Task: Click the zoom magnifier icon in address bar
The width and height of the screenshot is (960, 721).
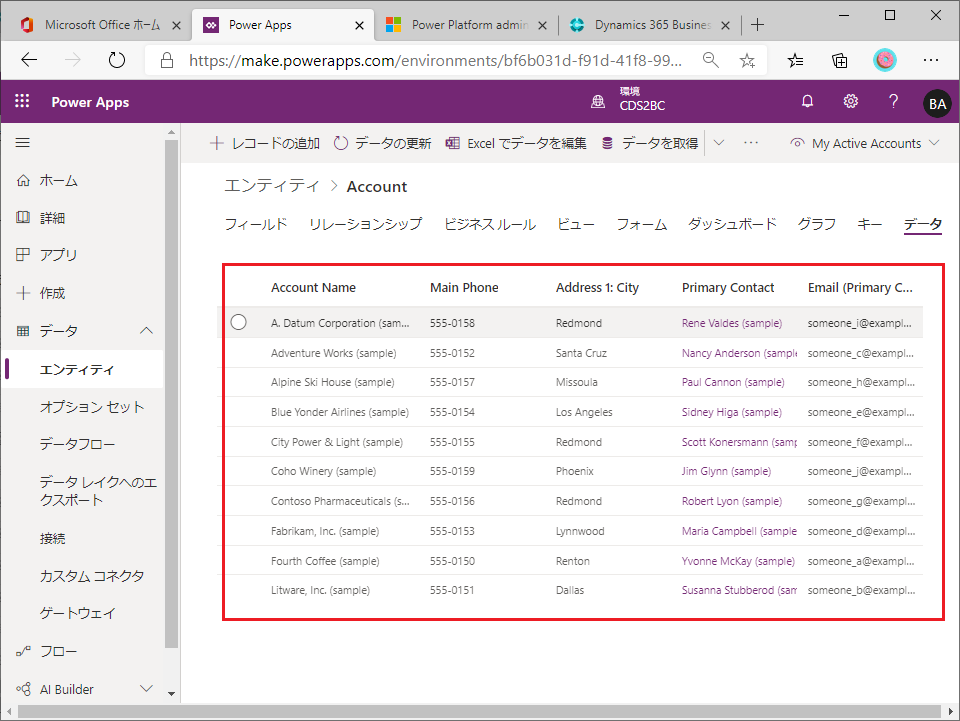Action: 710,59
